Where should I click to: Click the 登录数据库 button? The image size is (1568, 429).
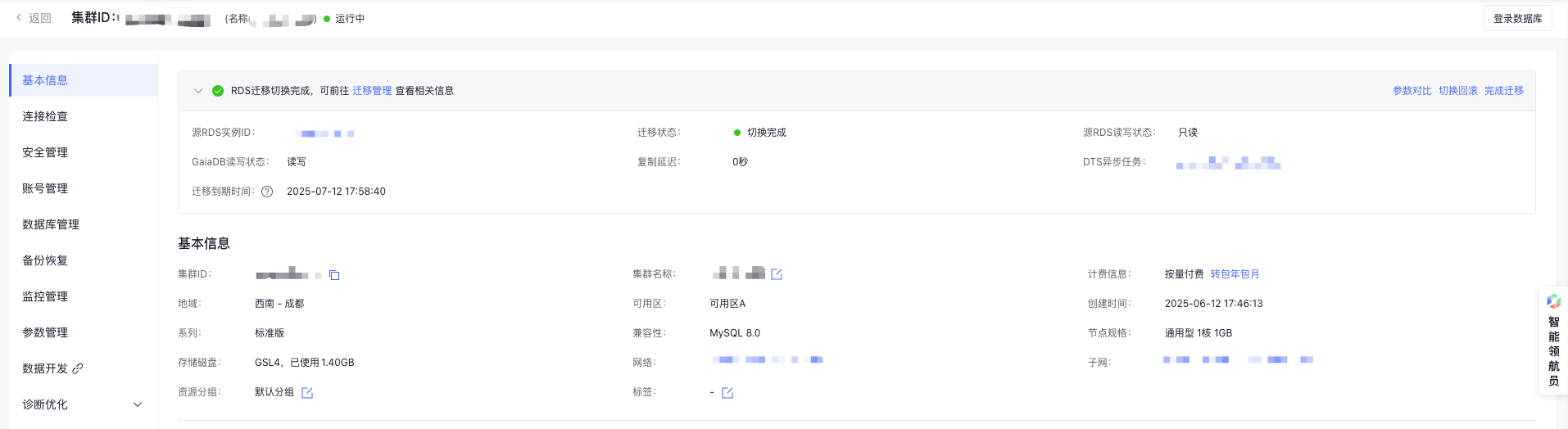point(1517,18)
